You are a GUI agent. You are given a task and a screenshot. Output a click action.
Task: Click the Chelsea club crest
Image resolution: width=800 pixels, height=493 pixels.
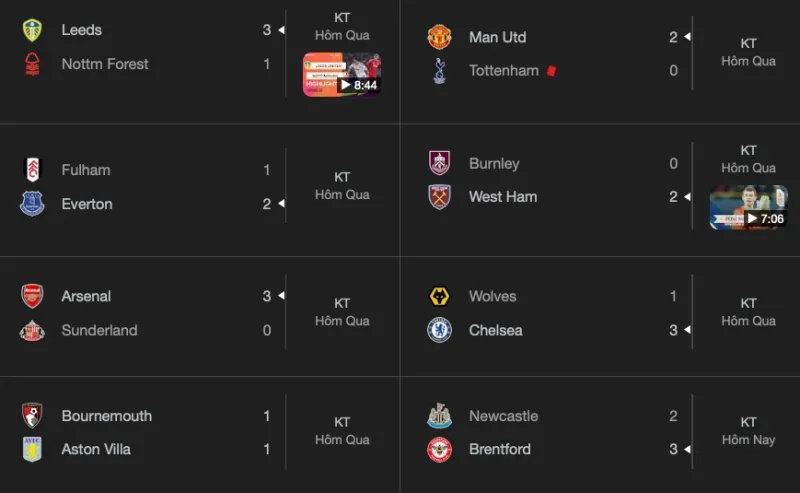tap(440, 330)
